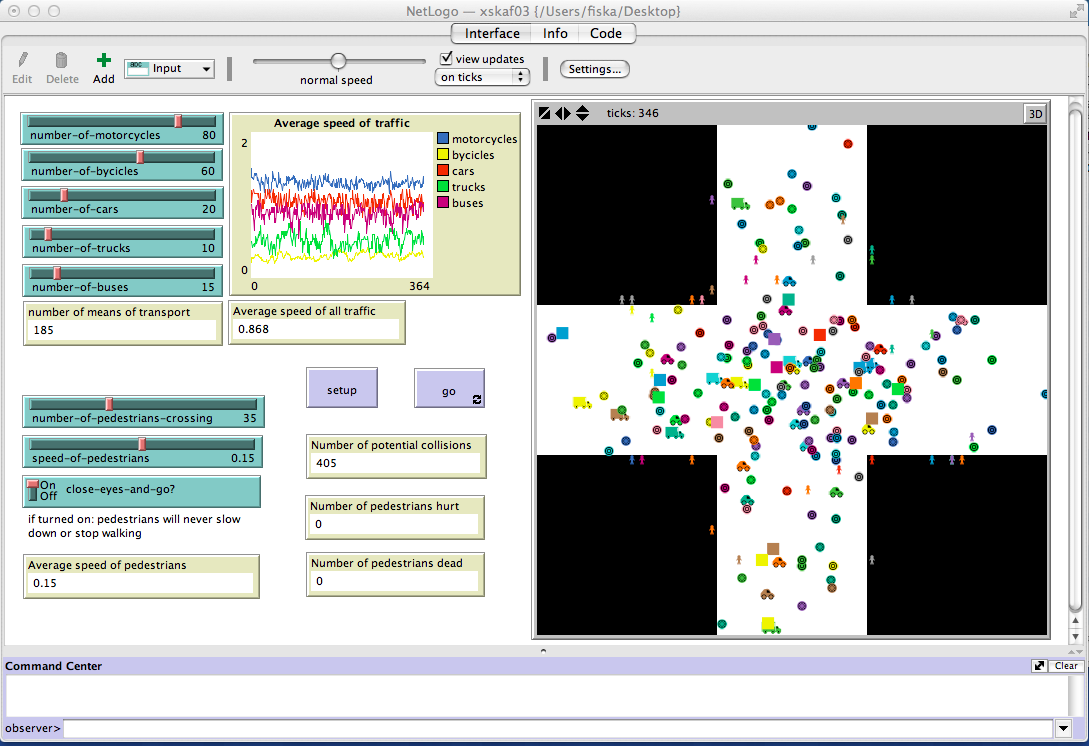Screen dimensions: 1089x746
Task: Click the Edit pencil icon
Action: coord(22,61)
